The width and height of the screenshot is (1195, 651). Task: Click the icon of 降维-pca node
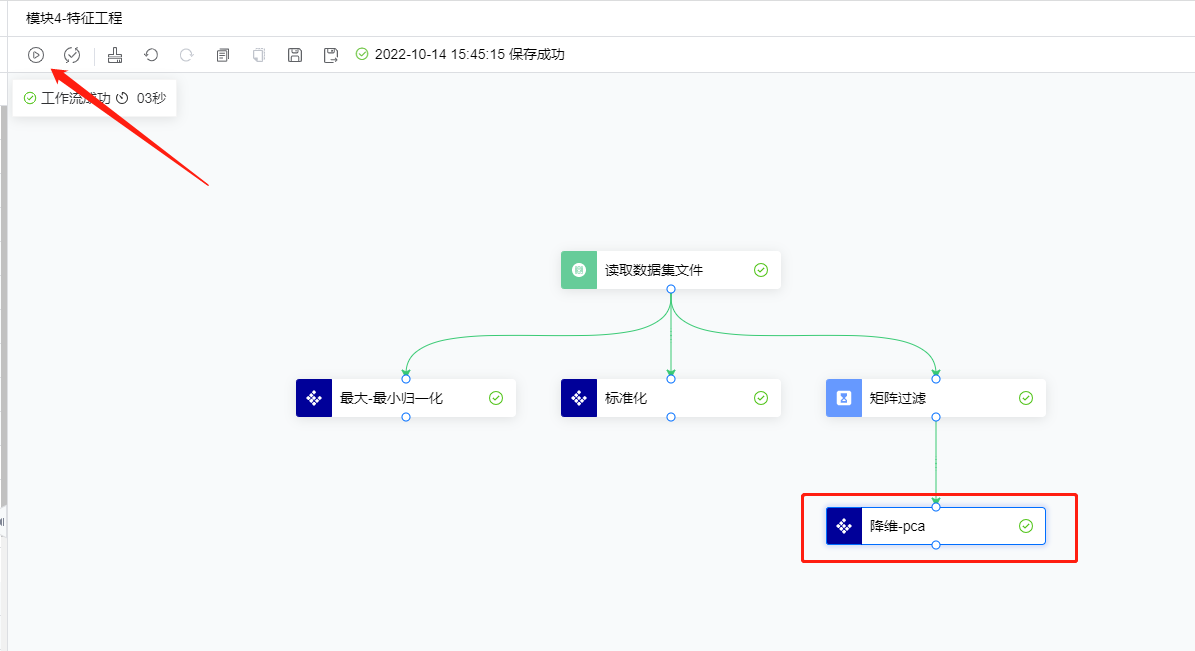(844, 526)
